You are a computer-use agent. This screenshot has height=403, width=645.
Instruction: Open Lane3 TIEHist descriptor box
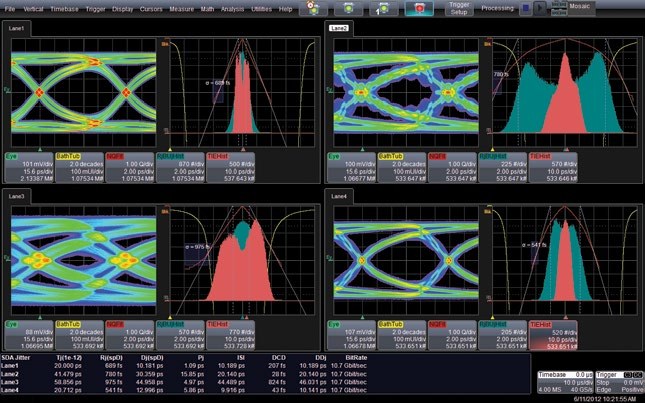tap(230, 336)
